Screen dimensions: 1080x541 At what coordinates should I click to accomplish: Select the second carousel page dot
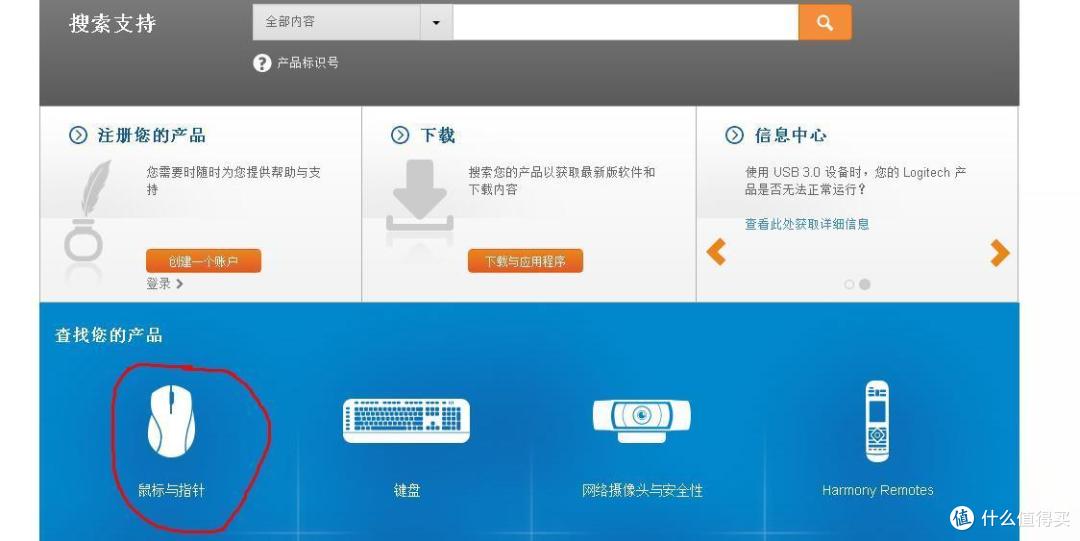click(864, 284)
